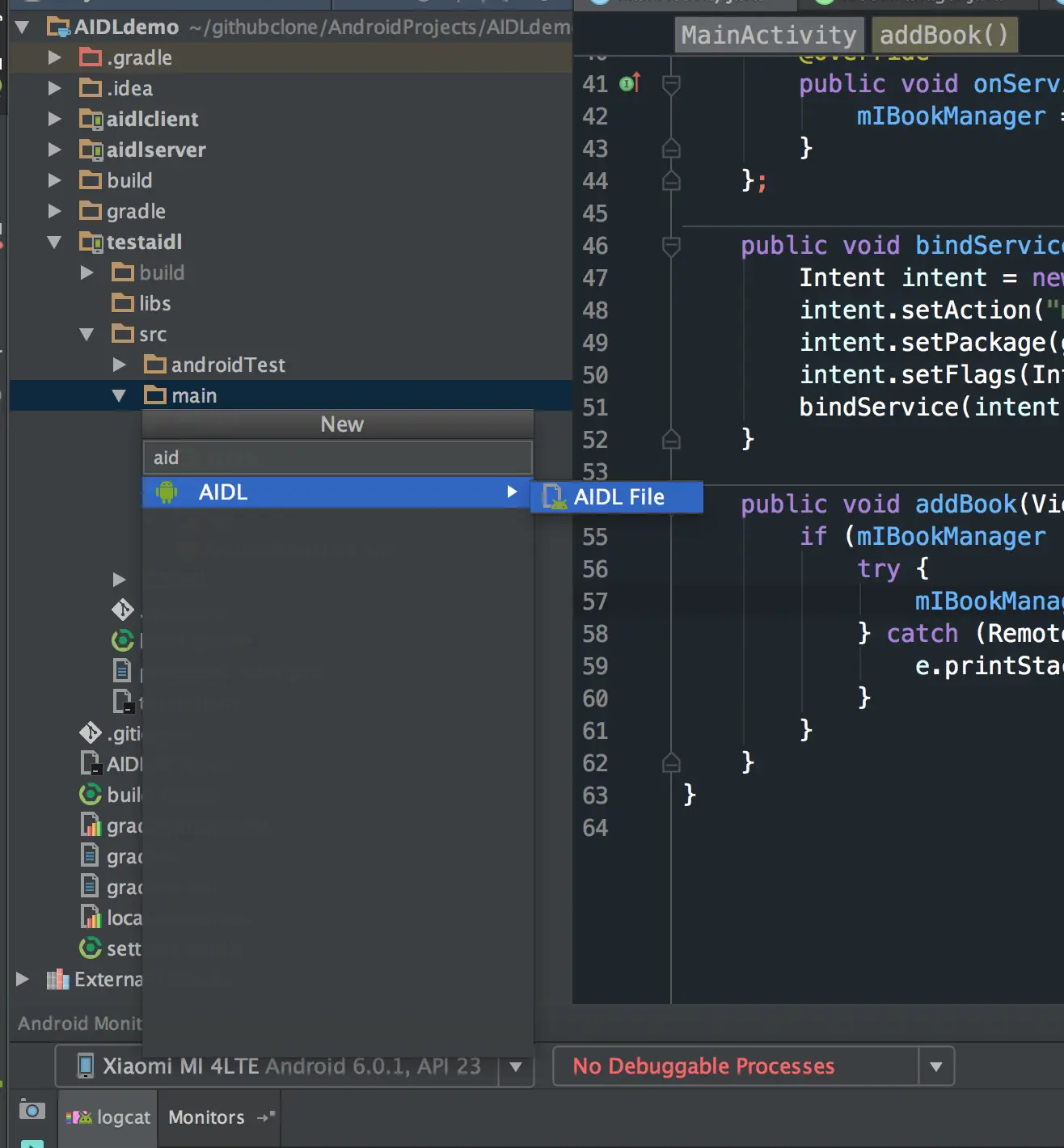Toggle code folding at line 52
Image resolution: width=1064 pixels, height=1148 pixels.
tap(671, 439)
